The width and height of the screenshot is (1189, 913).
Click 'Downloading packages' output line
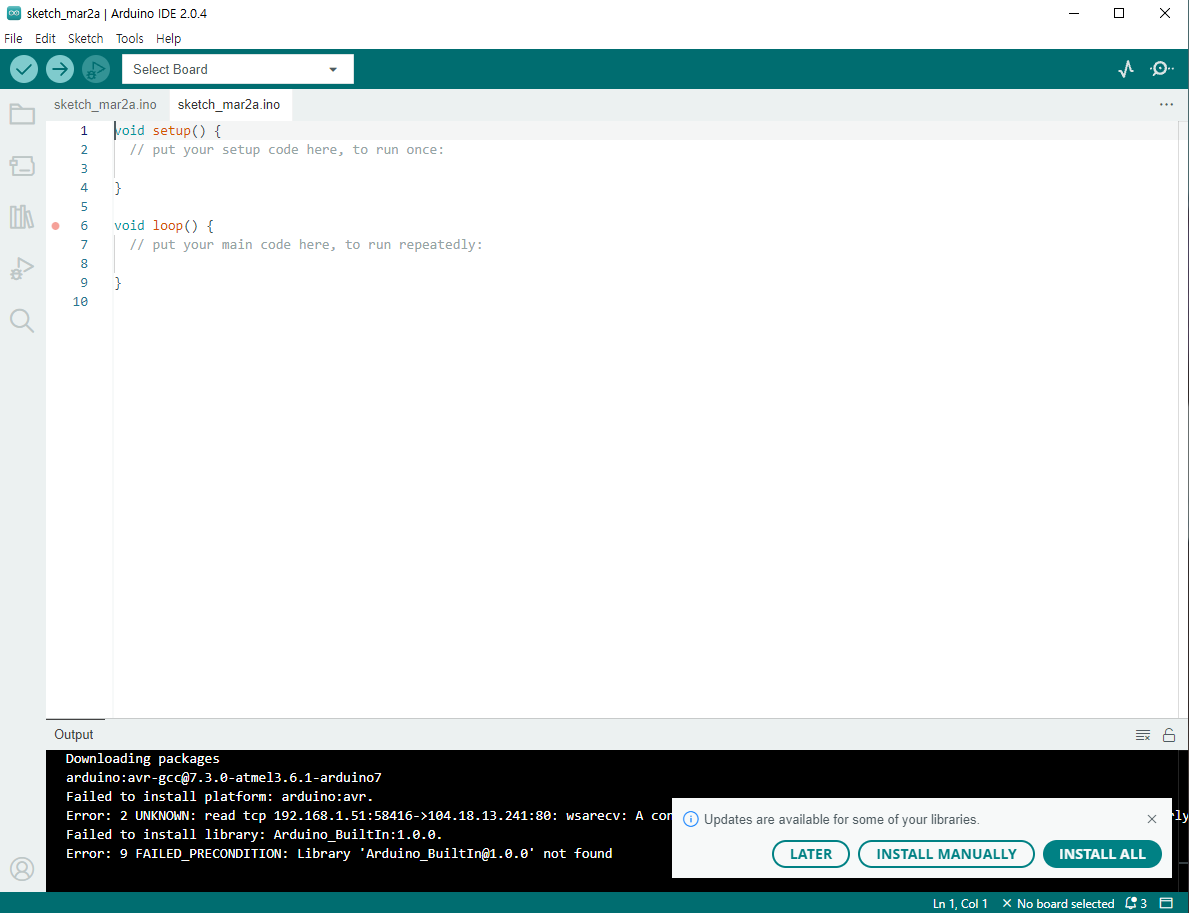pyautogui.click(x=143, y=758)
